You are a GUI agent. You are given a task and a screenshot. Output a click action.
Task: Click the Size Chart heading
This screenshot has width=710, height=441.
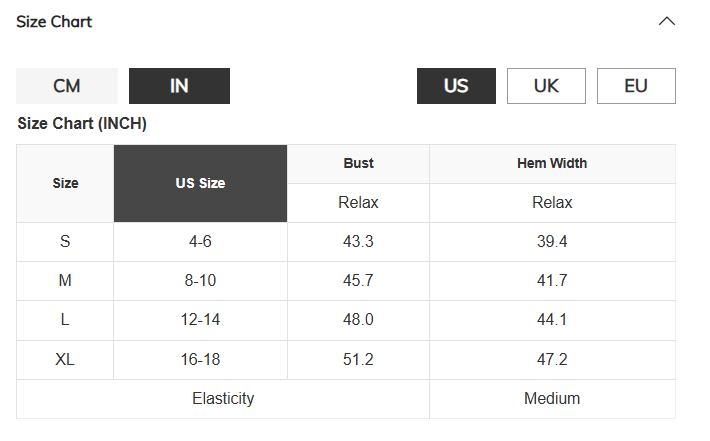54,22
